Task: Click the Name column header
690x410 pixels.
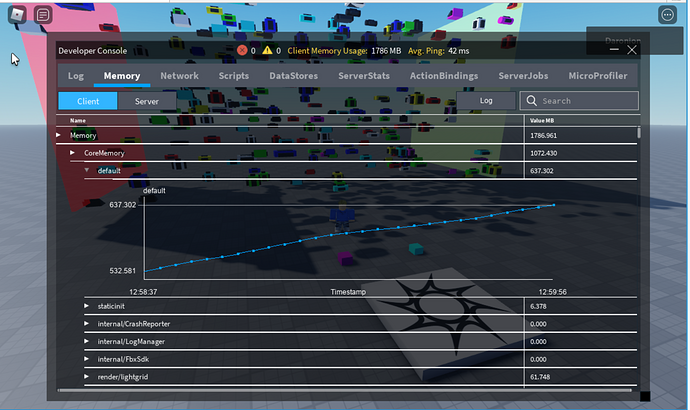Action: [78, 121]
